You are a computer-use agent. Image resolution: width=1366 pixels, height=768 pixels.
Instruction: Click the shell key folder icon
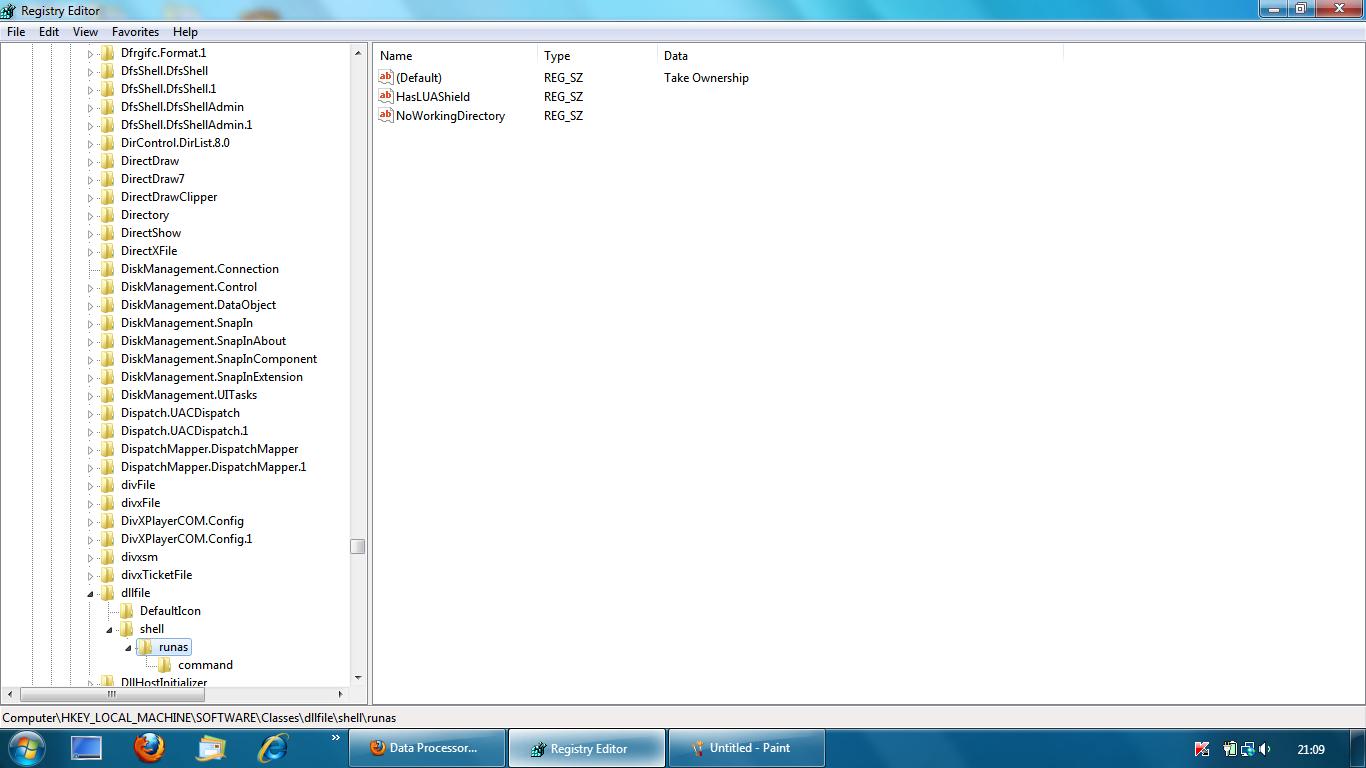point(126,629)
